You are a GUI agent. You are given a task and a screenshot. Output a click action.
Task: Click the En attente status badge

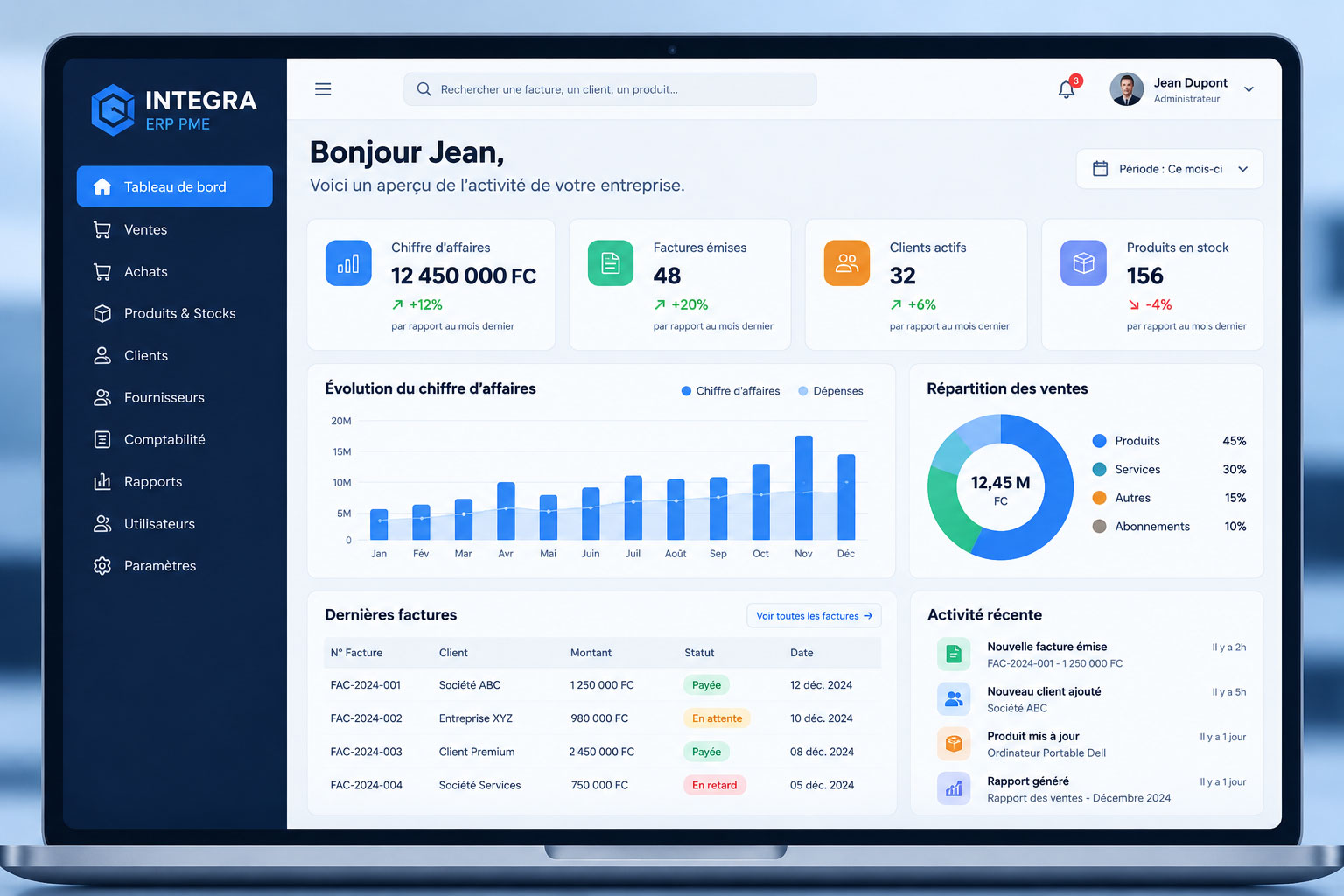tap(717, 718)
